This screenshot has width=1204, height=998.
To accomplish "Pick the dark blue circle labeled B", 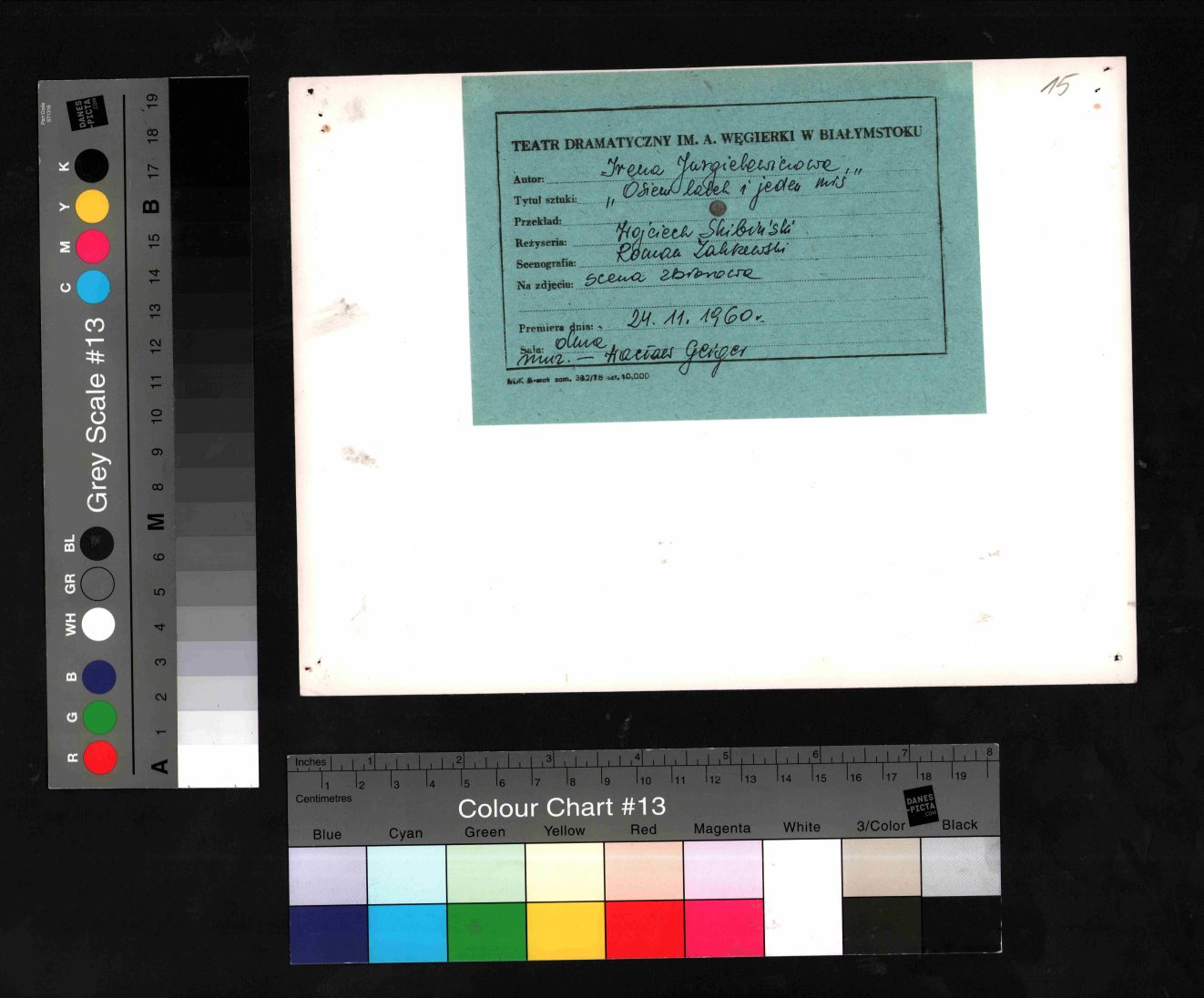I will click(x=98, y=677).
